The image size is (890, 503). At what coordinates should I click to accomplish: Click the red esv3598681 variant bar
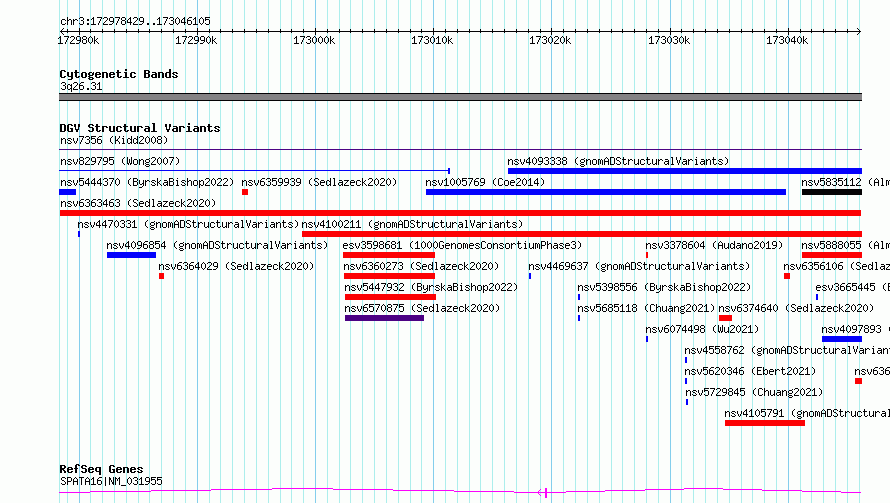click(389, 255)
